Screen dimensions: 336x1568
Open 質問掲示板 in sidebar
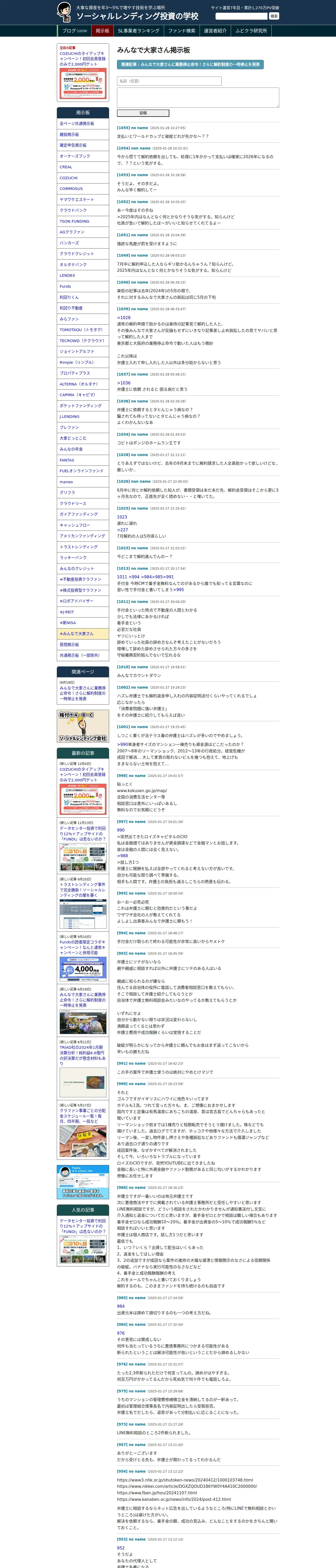point(83,645)
